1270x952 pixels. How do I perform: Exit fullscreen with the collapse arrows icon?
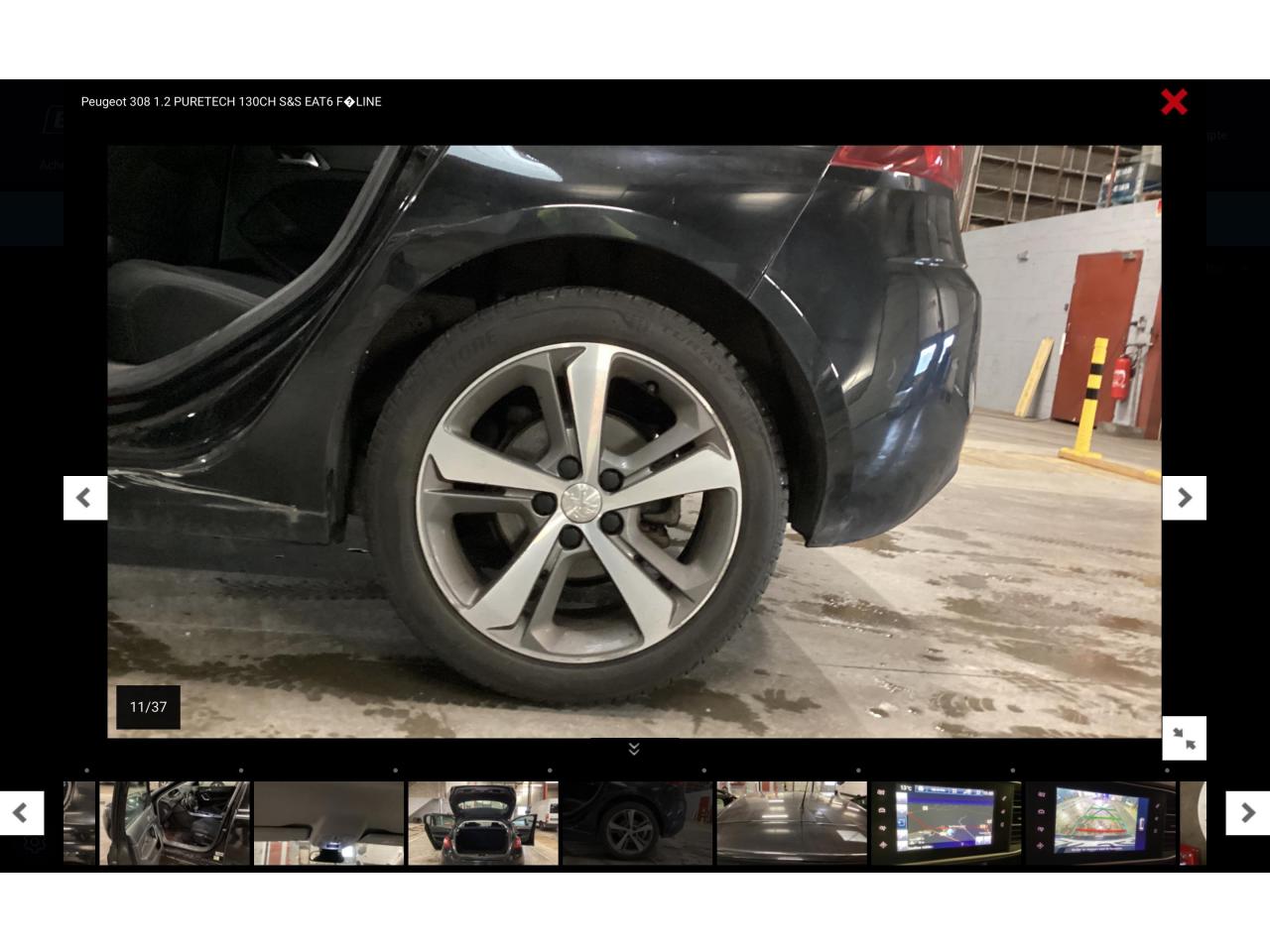pyautogui.click(x=1185, y=738)
